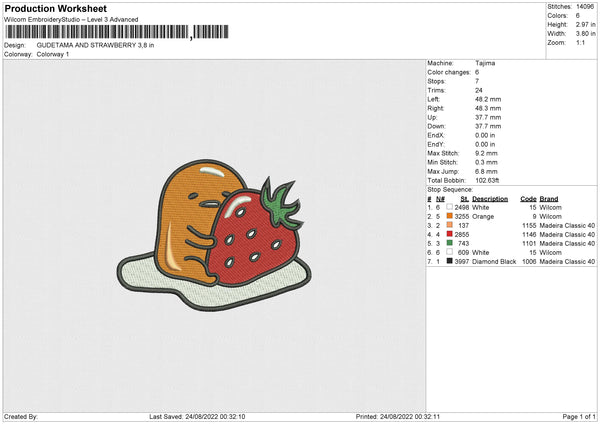Select 'Wilcom EmbroideryStudio – Level 3 Advanced' text
Viewport: 600px width, 424px height.
(x=71, y=20)
